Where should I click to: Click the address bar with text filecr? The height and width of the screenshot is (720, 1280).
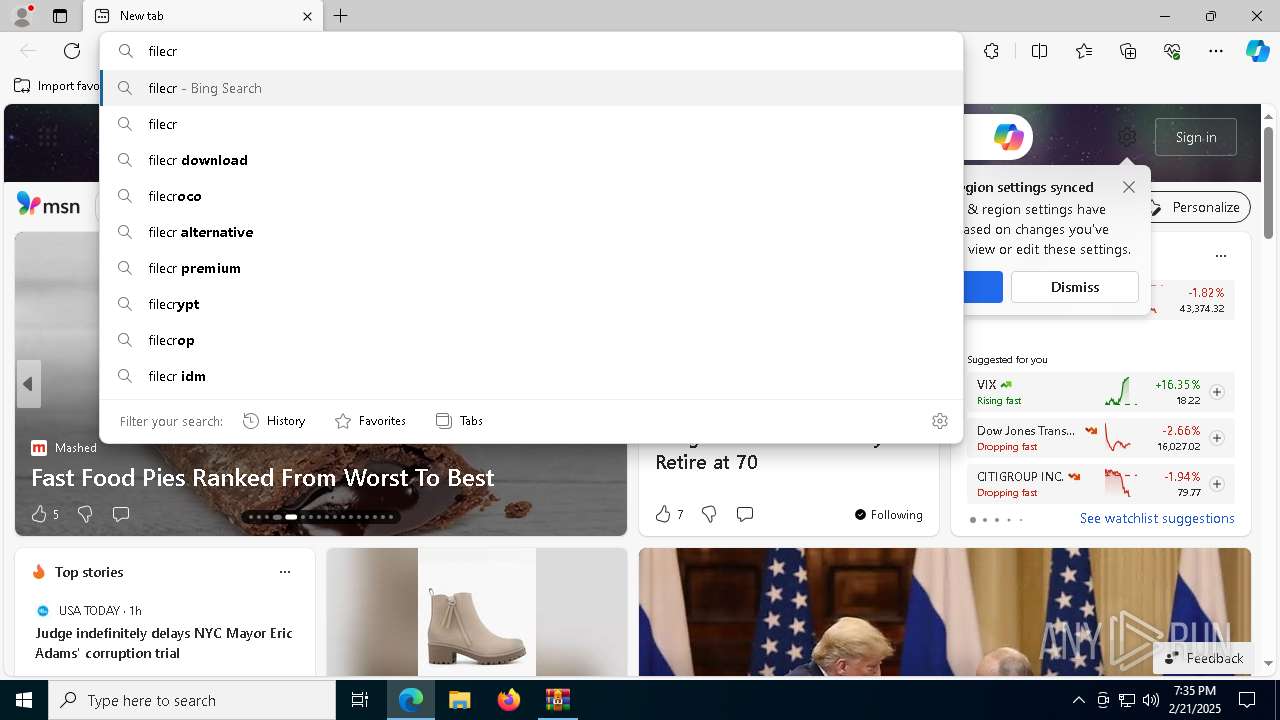531,51
